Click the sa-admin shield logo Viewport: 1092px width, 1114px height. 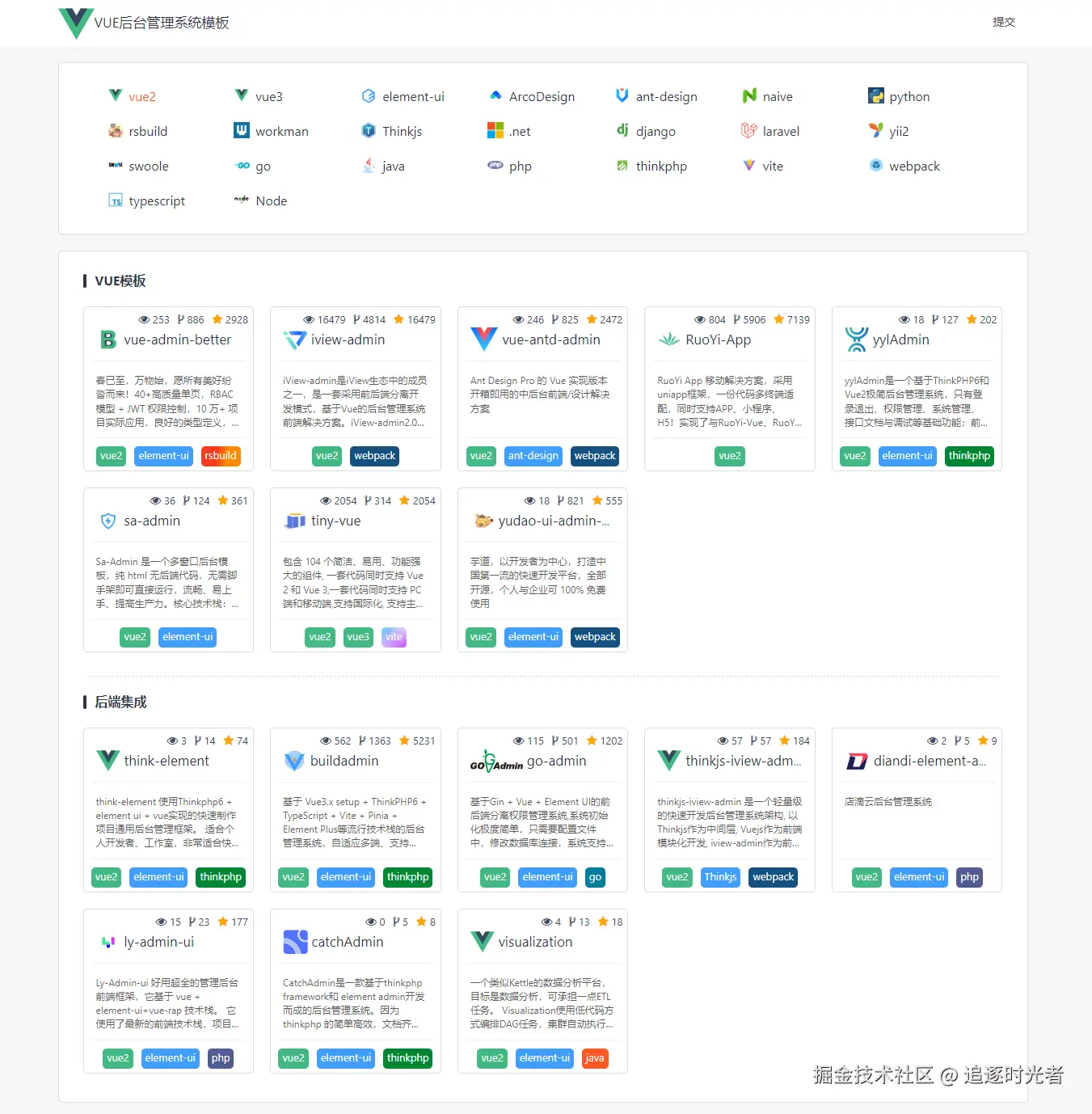[108, 521]
